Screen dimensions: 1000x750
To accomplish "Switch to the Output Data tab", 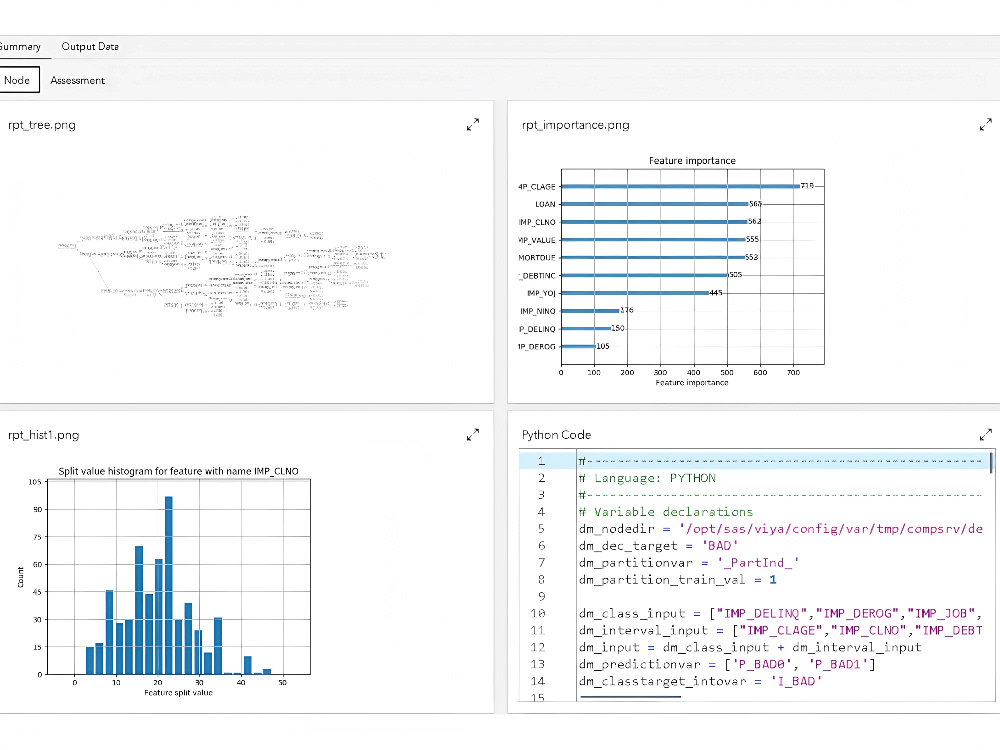I will (89, 46).
